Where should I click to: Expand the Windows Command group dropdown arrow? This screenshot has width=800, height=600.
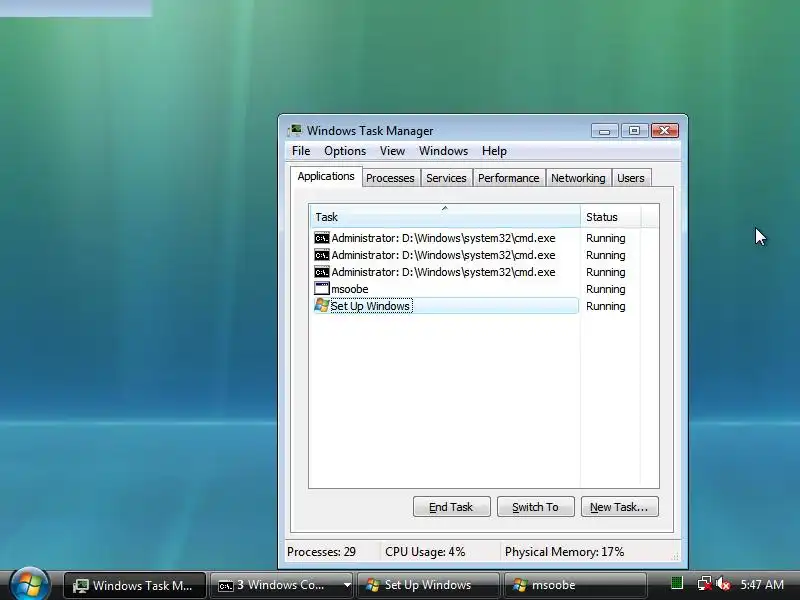coord(347,585)
